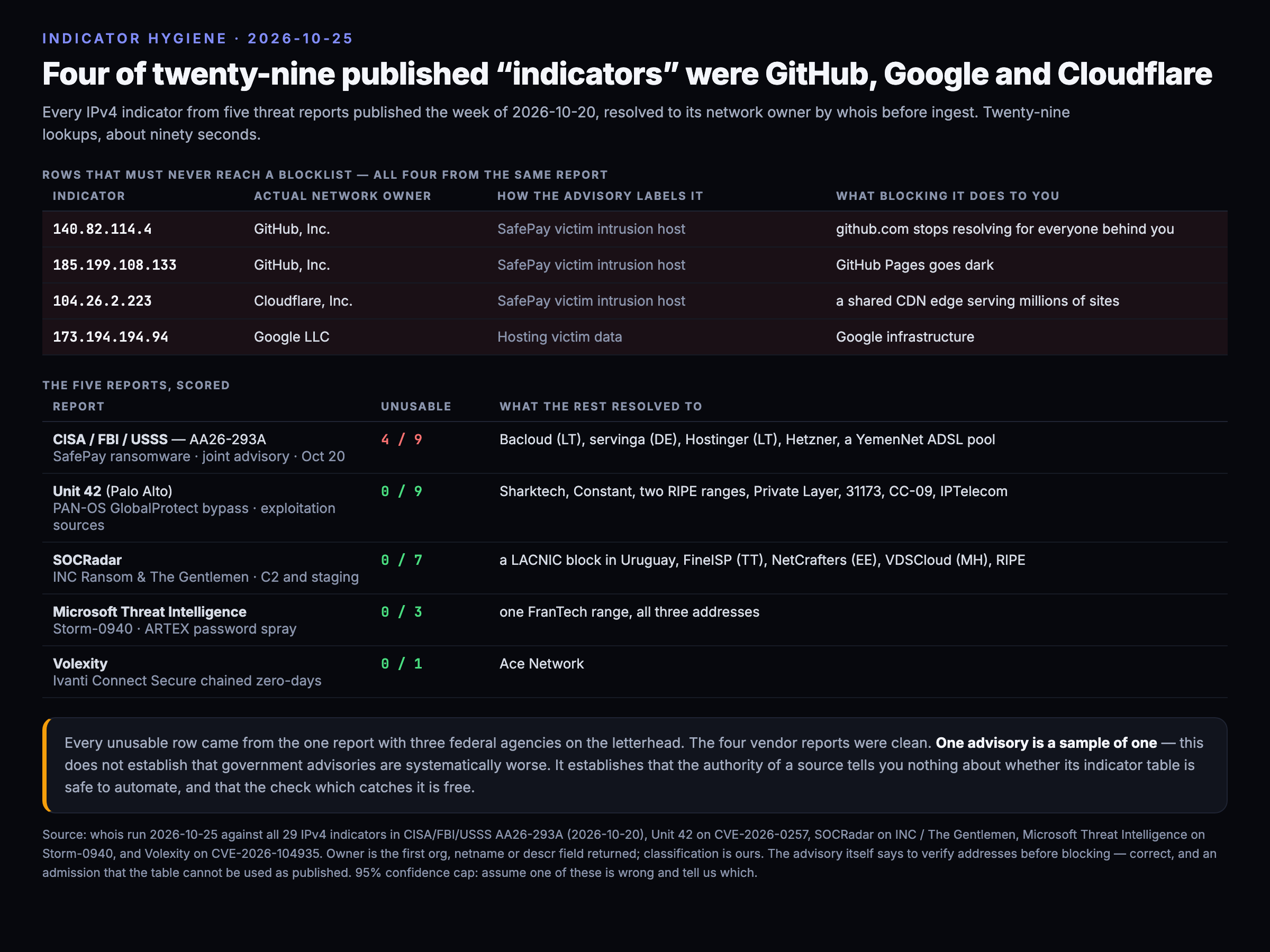This screenshot has width=1270, height=952.
Task: Click the 'Unit 42 (Palo Alto)' report name
Action: [x=113, y=491]
